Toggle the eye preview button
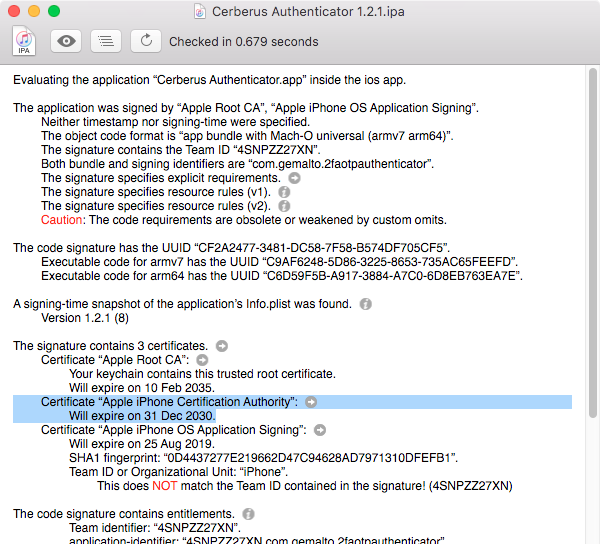This screenshot has width=600, height=544. 66,41
